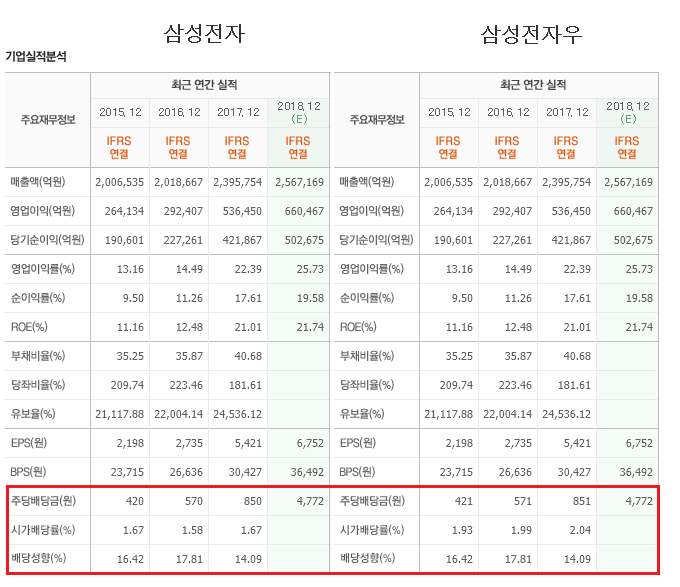Click 25.73 operating margin in 삼성전자 table
Viewport: 680px width, 587px height.
pos(310,269)
